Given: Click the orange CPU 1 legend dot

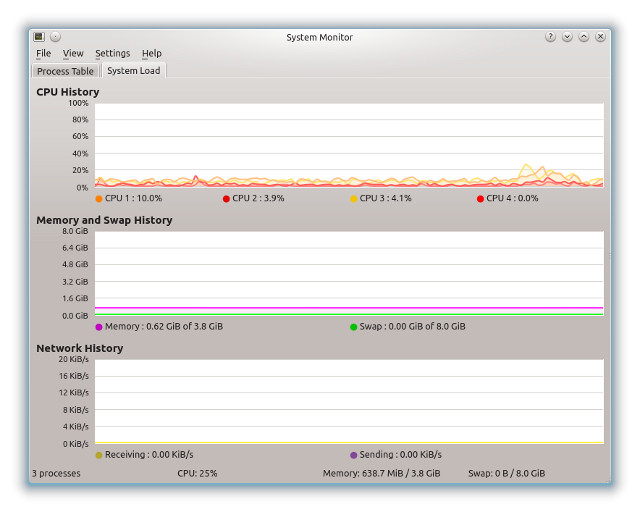Looking at the screenshot, I should (x=99, y=199).
